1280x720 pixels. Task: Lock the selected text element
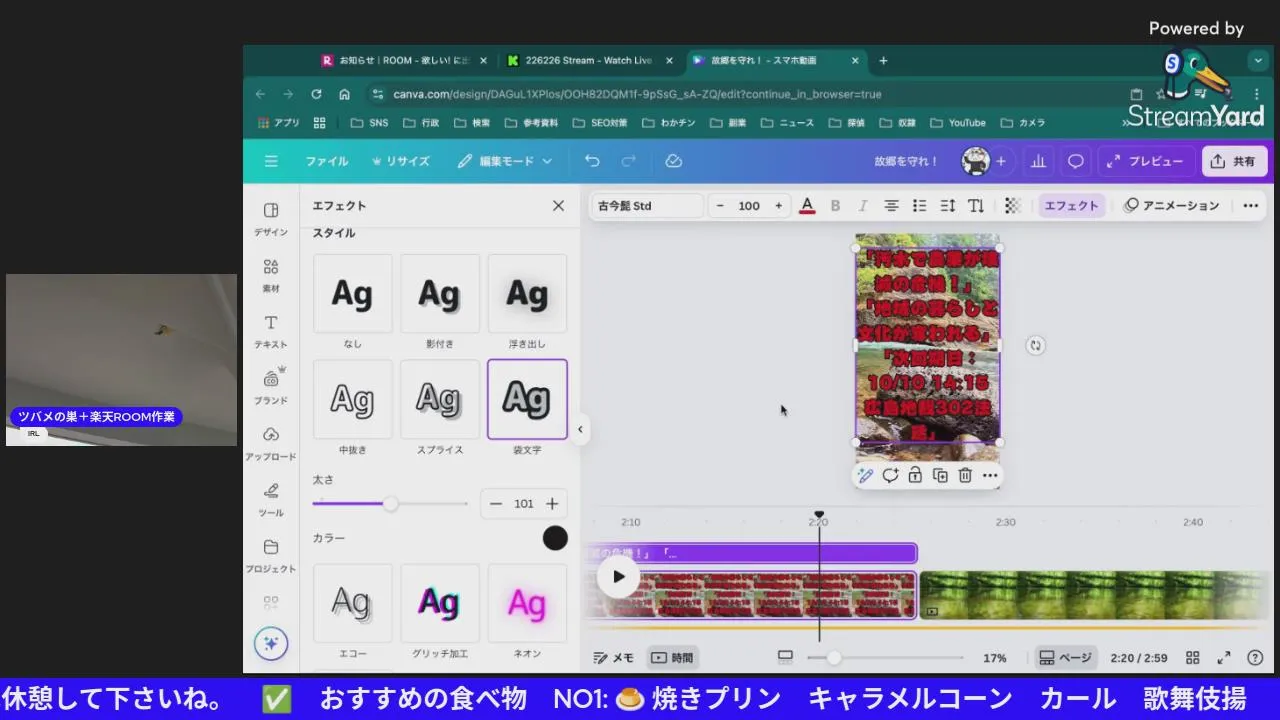[915, 476]
